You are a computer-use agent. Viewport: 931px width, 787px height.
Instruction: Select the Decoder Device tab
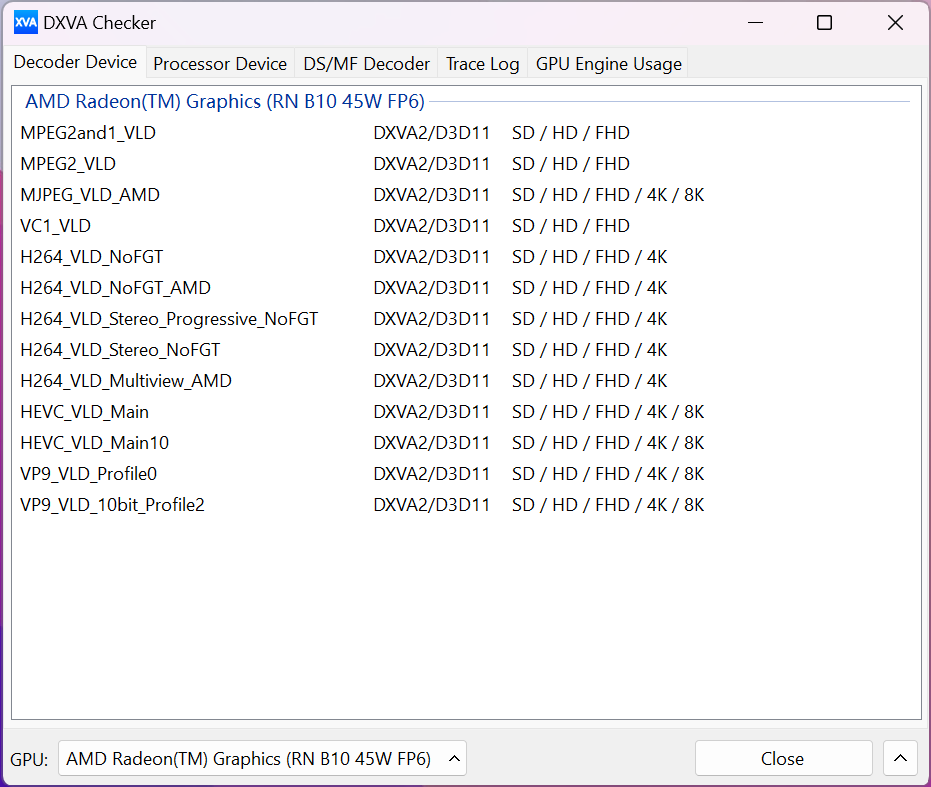tap(75, 62)
